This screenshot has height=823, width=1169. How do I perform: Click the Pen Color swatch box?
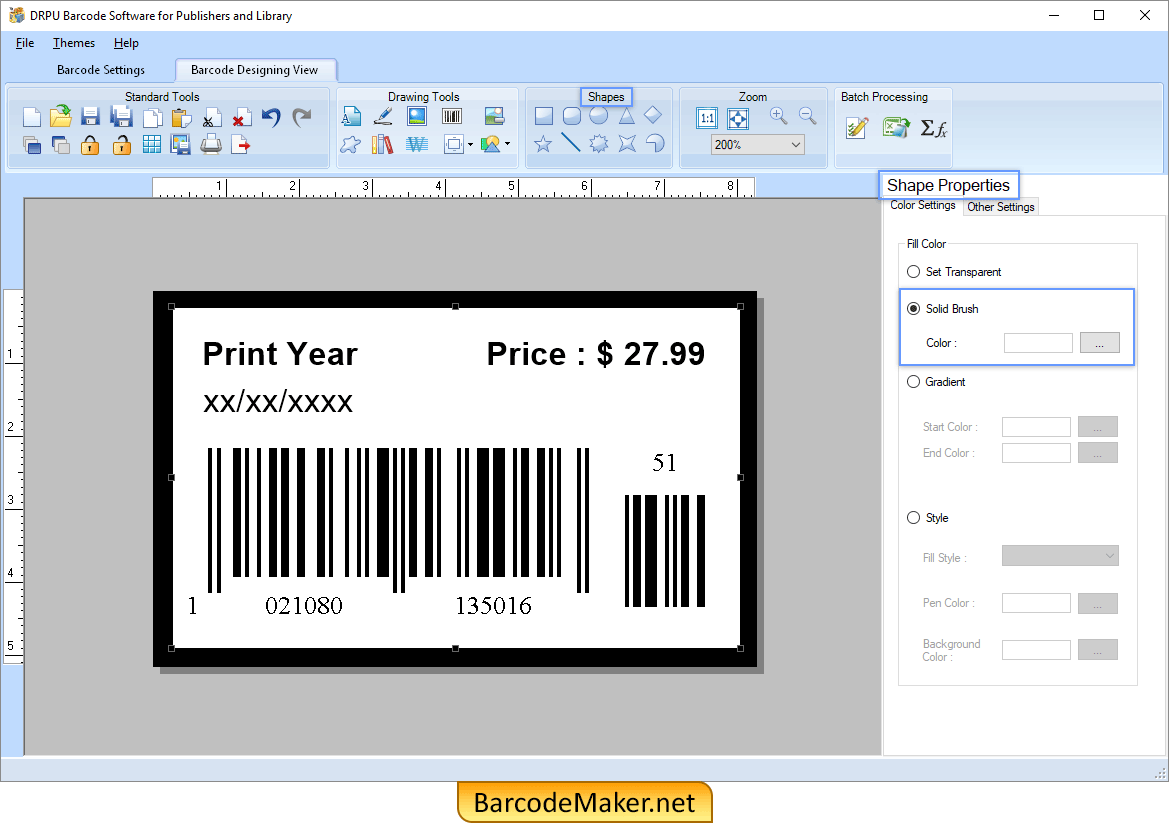point(1036,603)
